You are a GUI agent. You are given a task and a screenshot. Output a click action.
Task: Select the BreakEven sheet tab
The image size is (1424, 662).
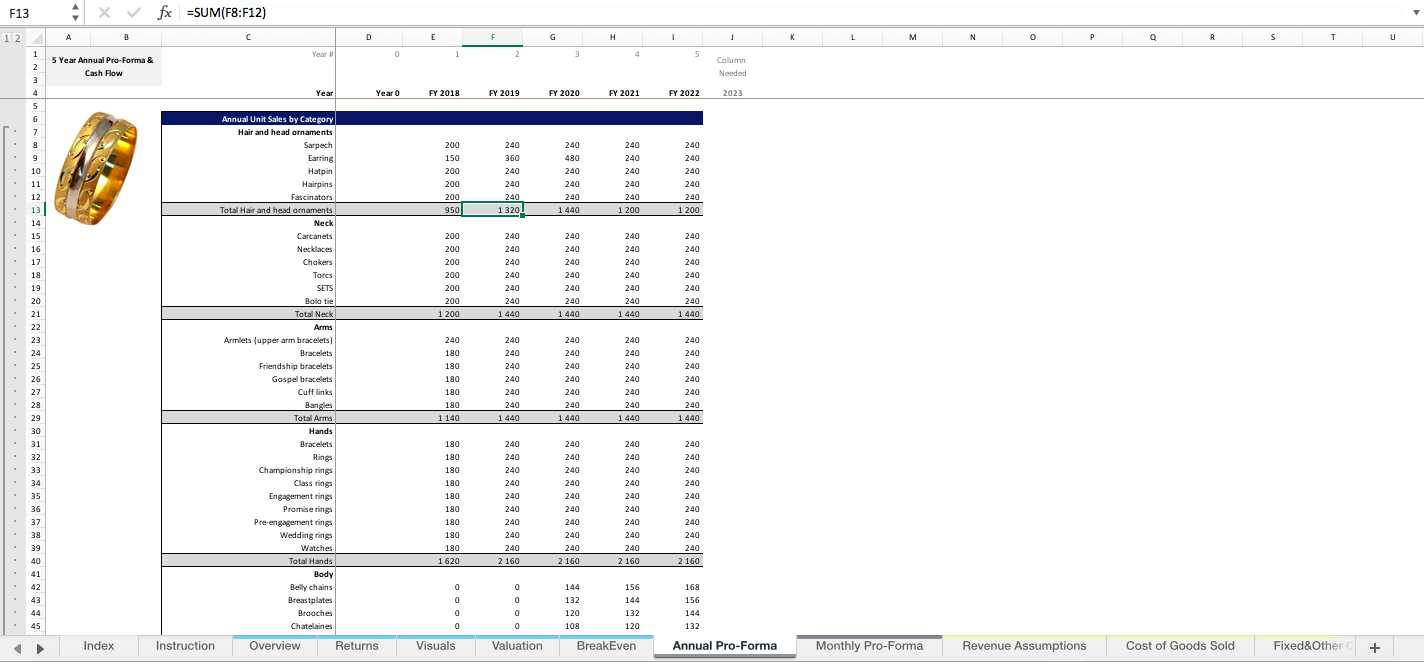605,646
